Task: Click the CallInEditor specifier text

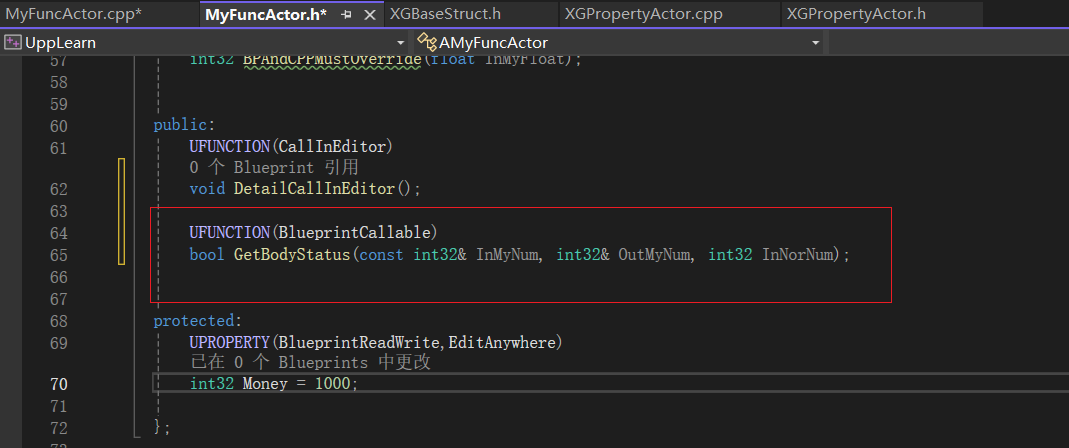Action: pyautogui.click(x=332, y=147)
